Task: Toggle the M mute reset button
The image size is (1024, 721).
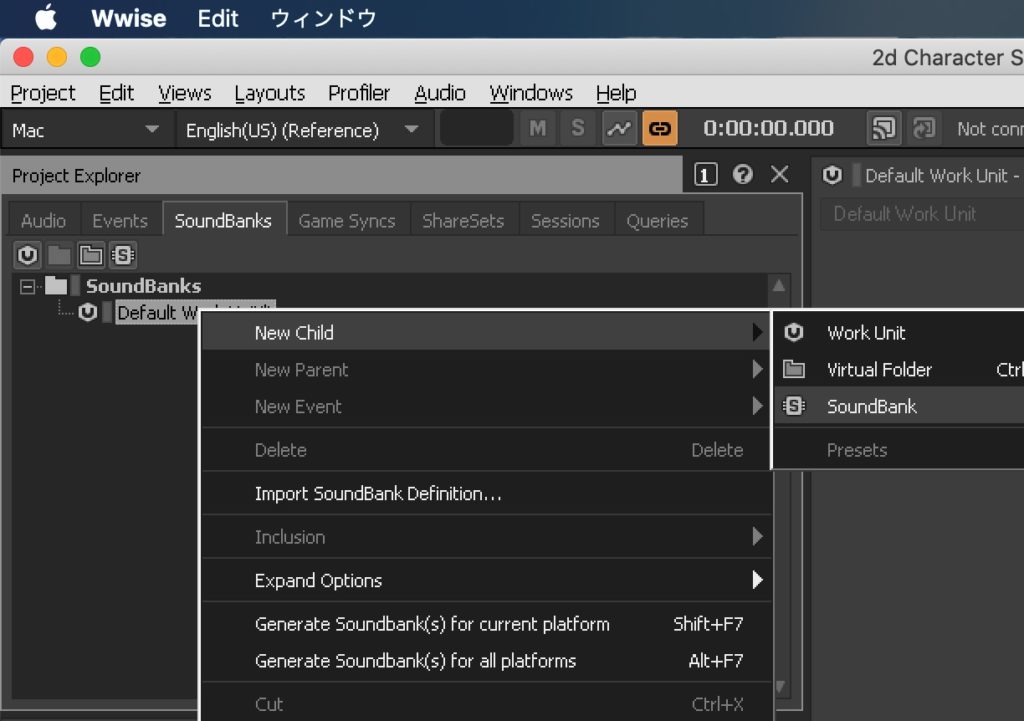Action: coord(537,129)
